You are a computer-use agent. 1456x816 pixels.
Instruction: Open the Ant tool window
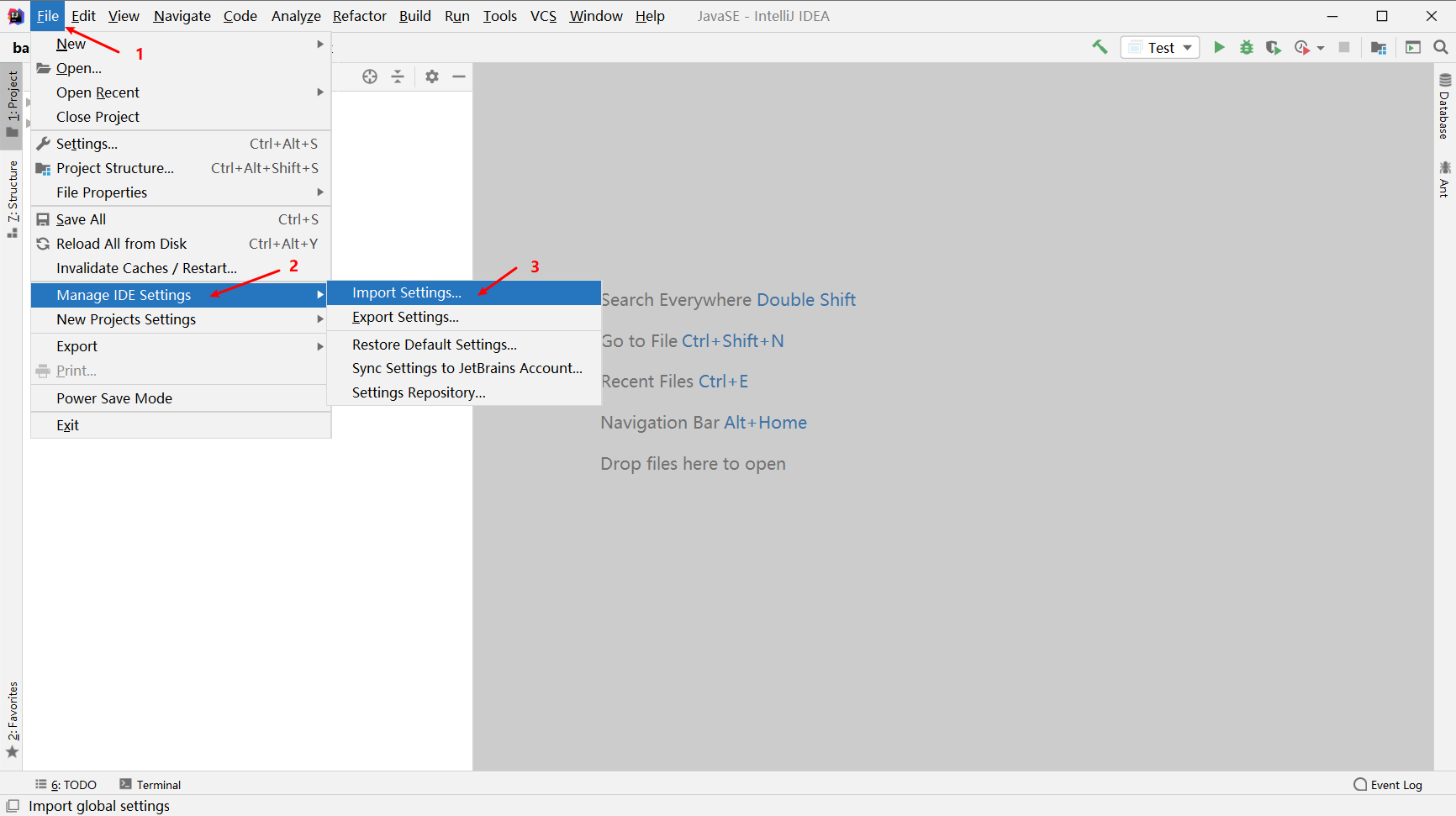1444,179
